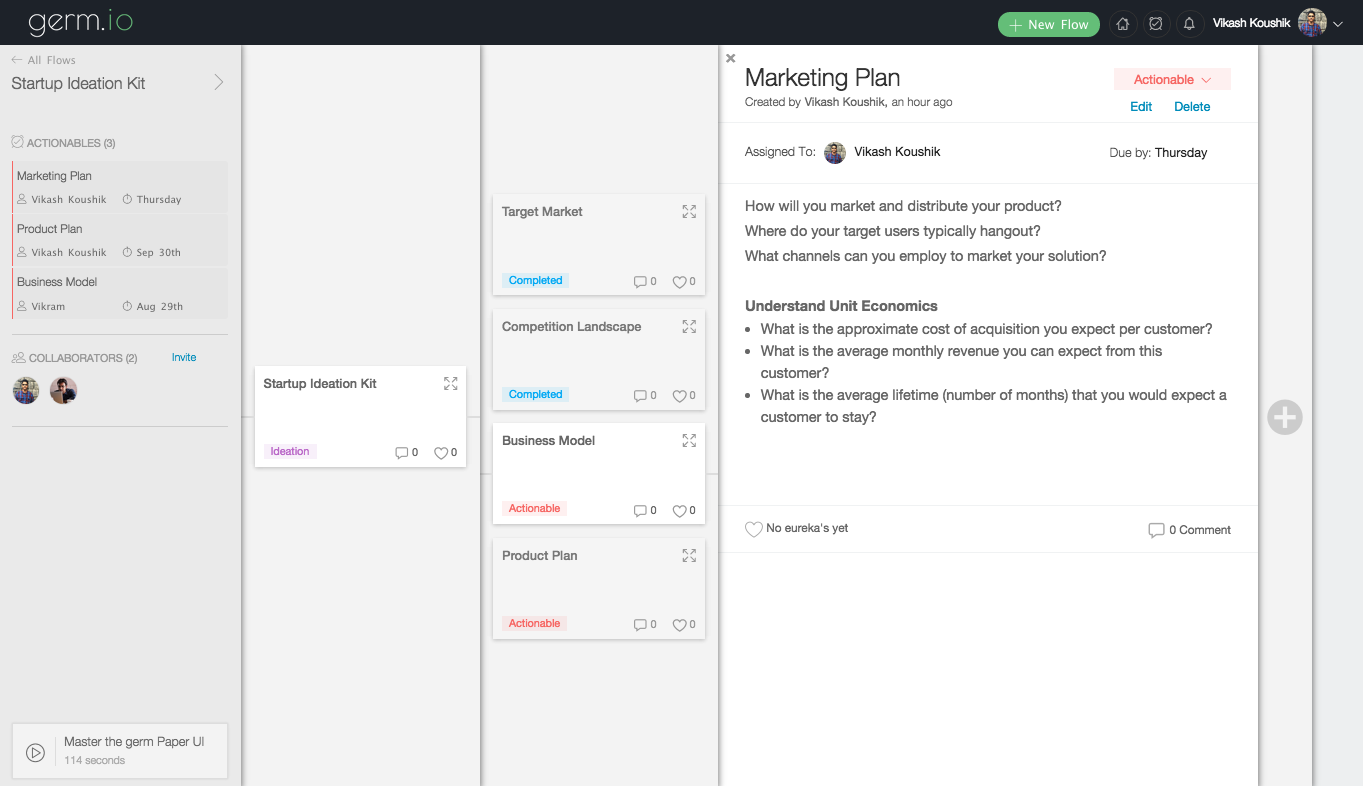Toggle eureka heart on Marketing Plan

754,529
